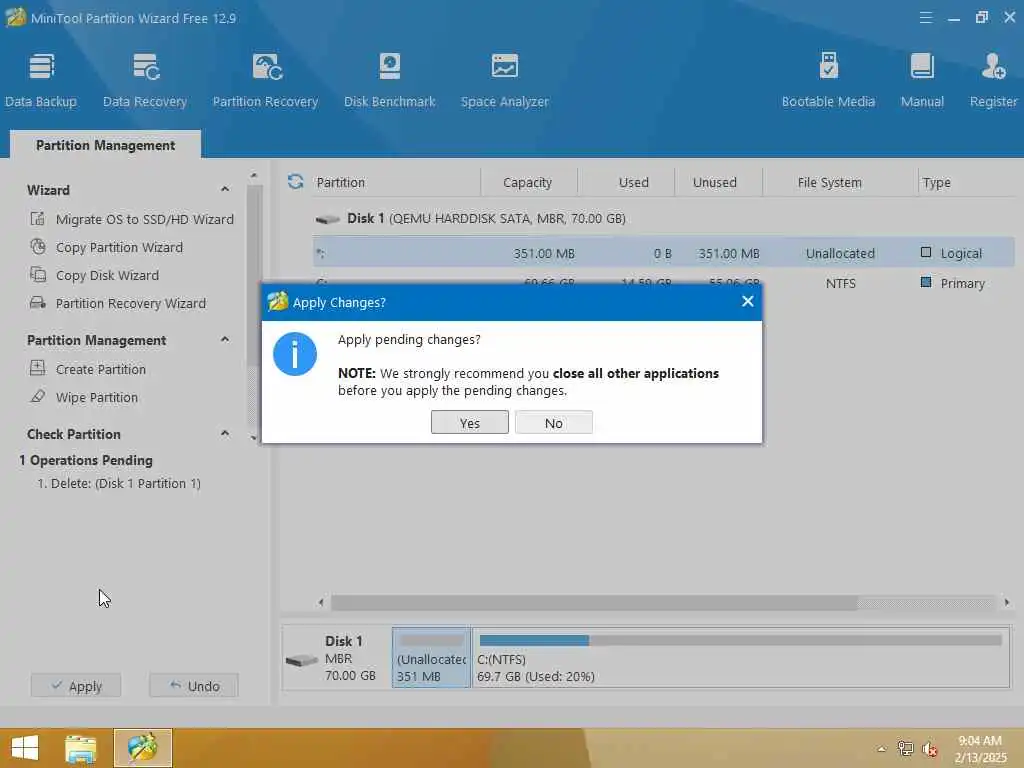Select pending operation Delete Disk 1 Partition 1
Screen dimensions: 1024x768
click(119, 483)
